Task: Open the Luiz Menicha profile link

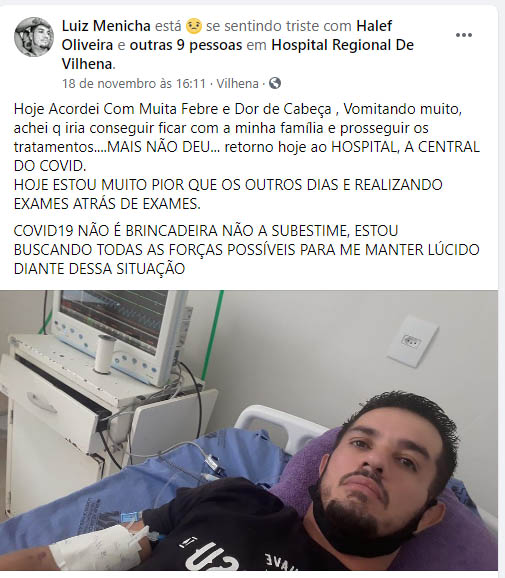Action: pos(106,26)
